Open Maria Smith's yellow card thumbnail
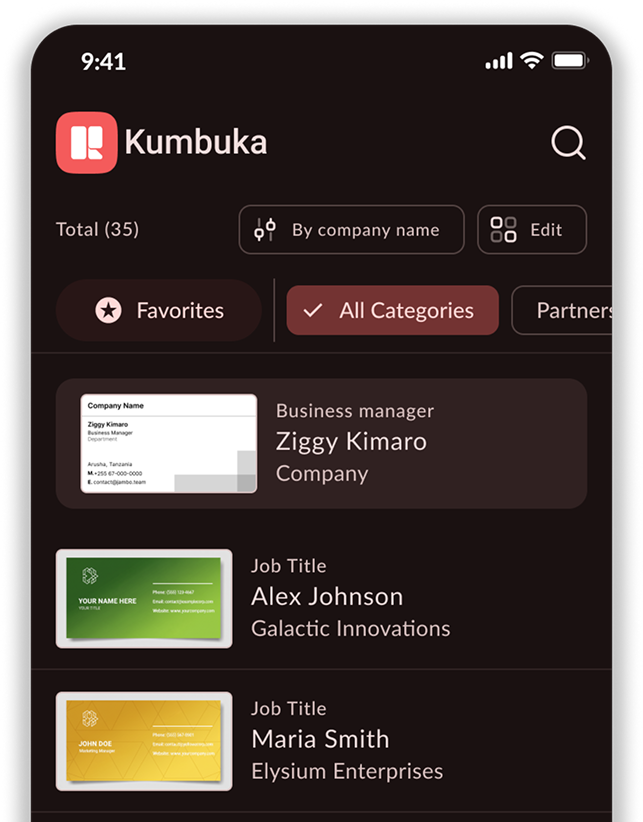Image resolution: width=643 pixels, height=822 pixels. 144,741
